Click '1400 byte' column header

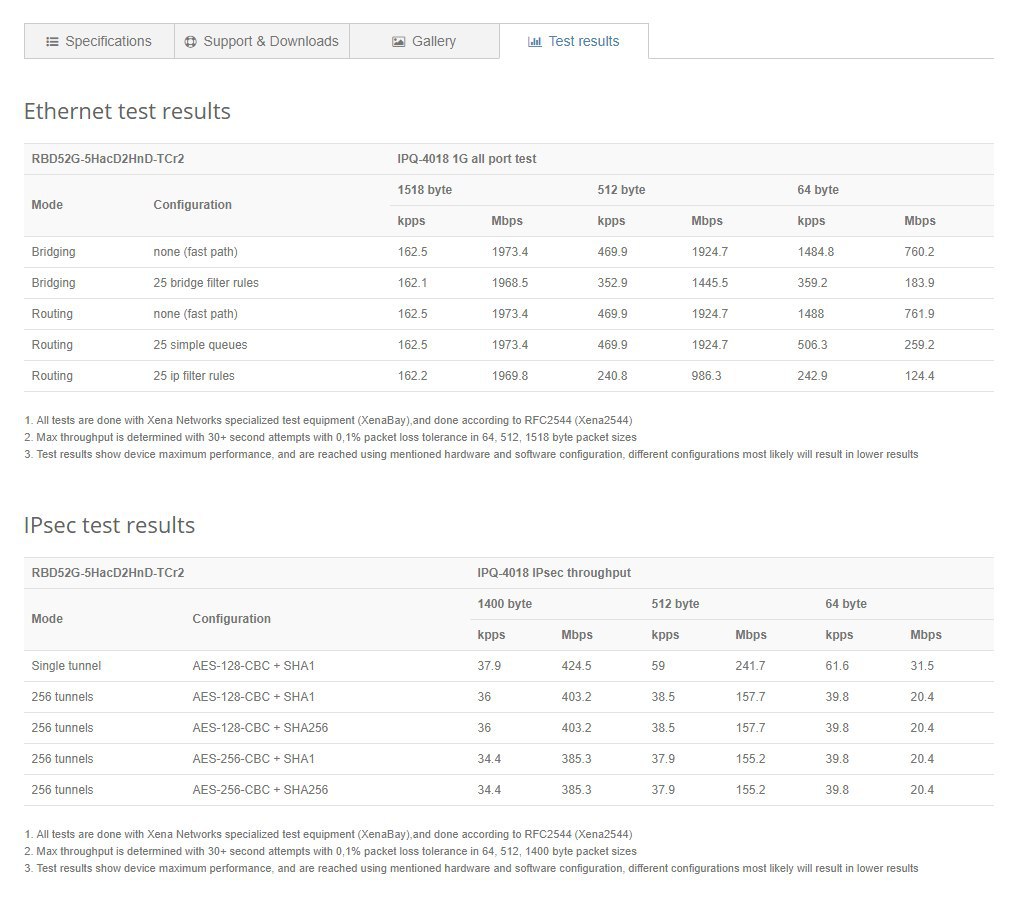505,604
